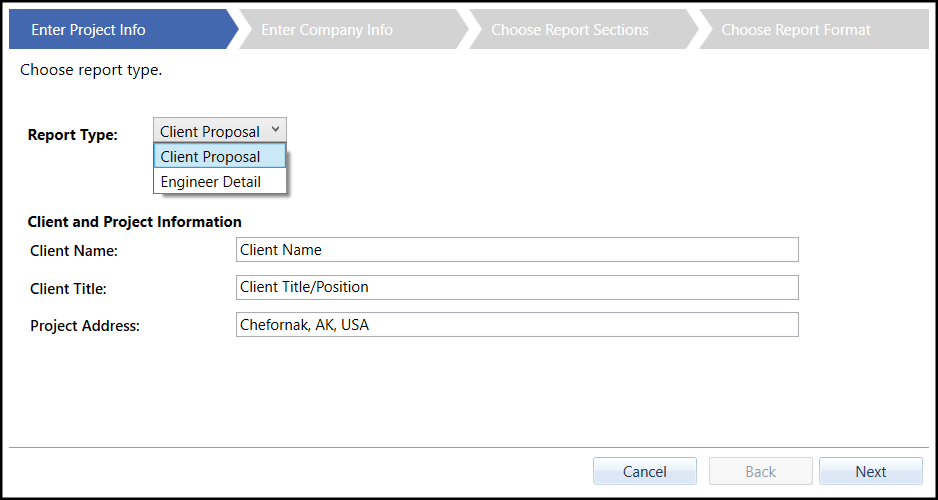Select Client Proposal from the open dropdown list
Screen dimensions: 938x500
pos(210,157)
